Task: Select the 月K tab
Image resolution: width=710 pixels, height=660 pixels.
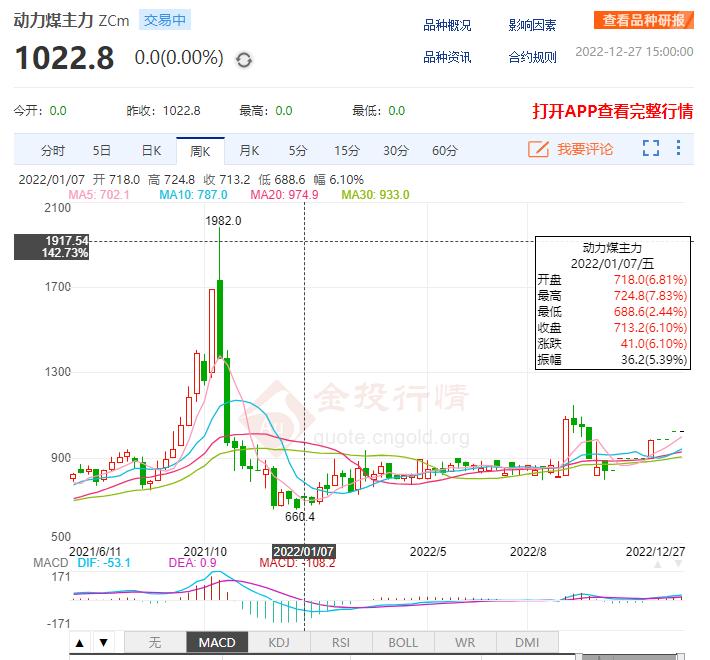Action: pos(249,151)
